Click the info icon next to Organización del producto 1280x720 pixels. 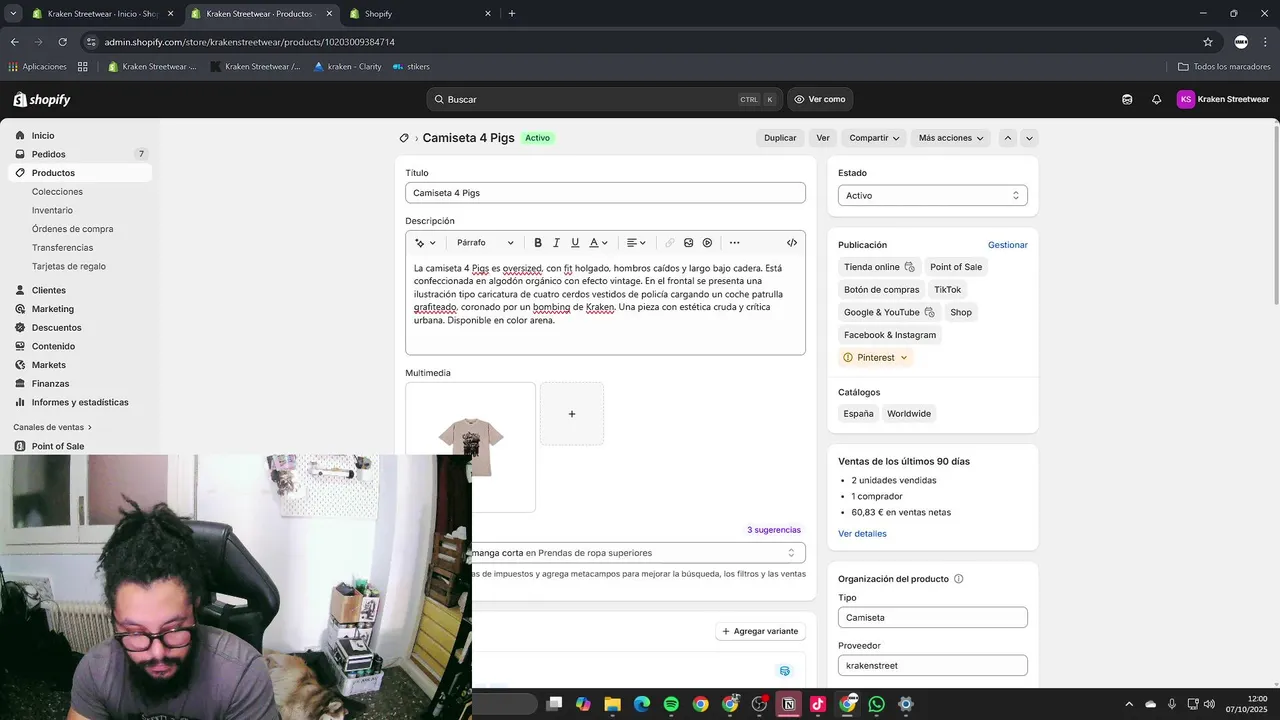[x=959, y=579]
